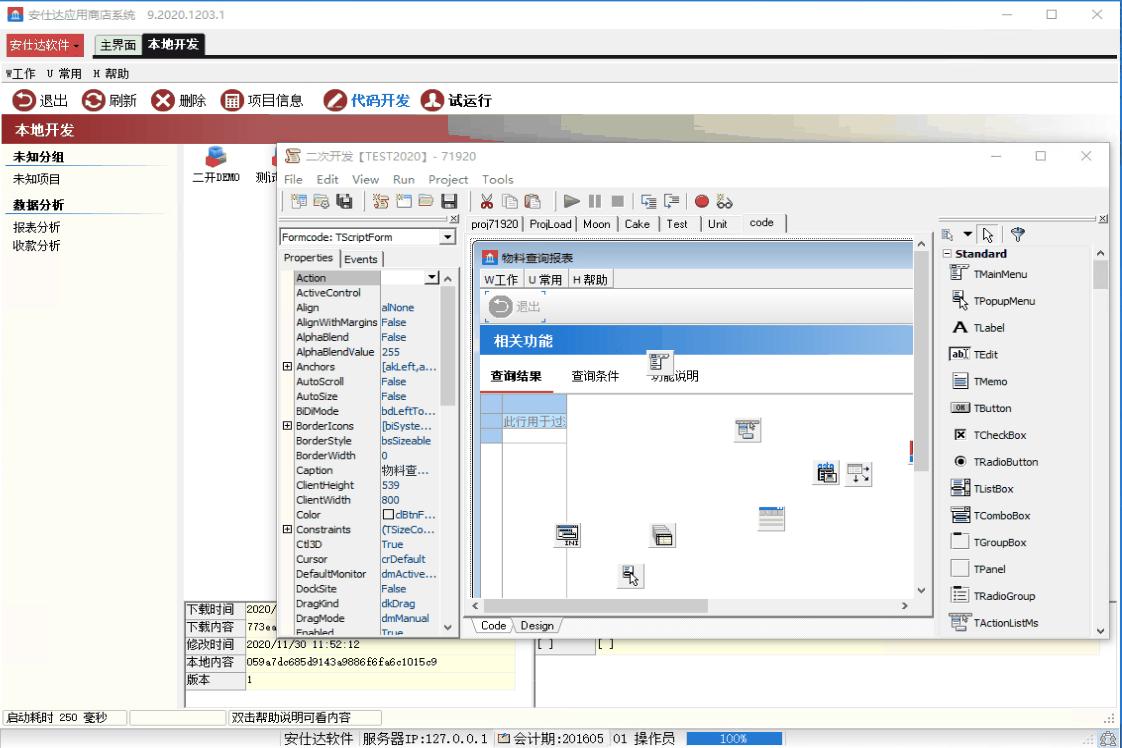Click the palette filter funnel icon
Viewport: 1122px width, 748px height.
tap(1018, 234)
